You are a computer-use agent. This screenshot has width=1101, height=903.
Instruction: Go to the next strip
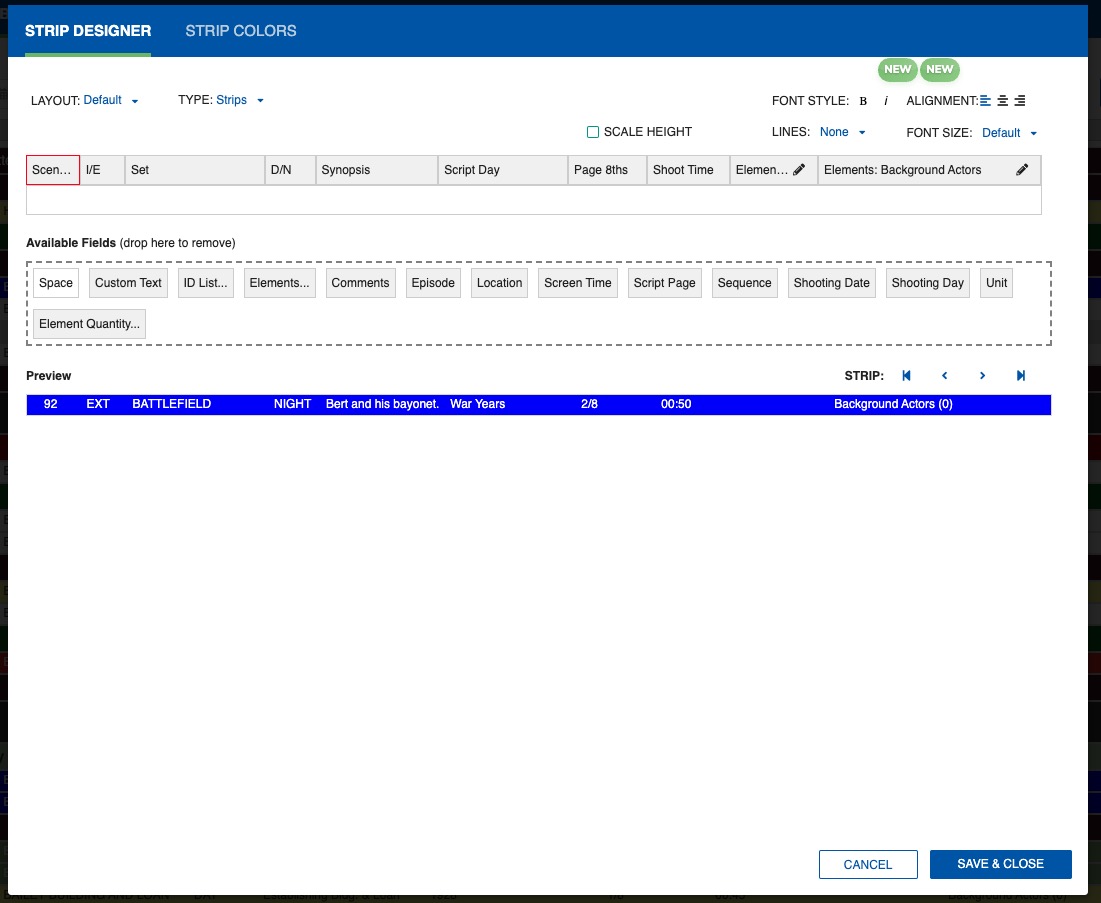click(983, 376)
